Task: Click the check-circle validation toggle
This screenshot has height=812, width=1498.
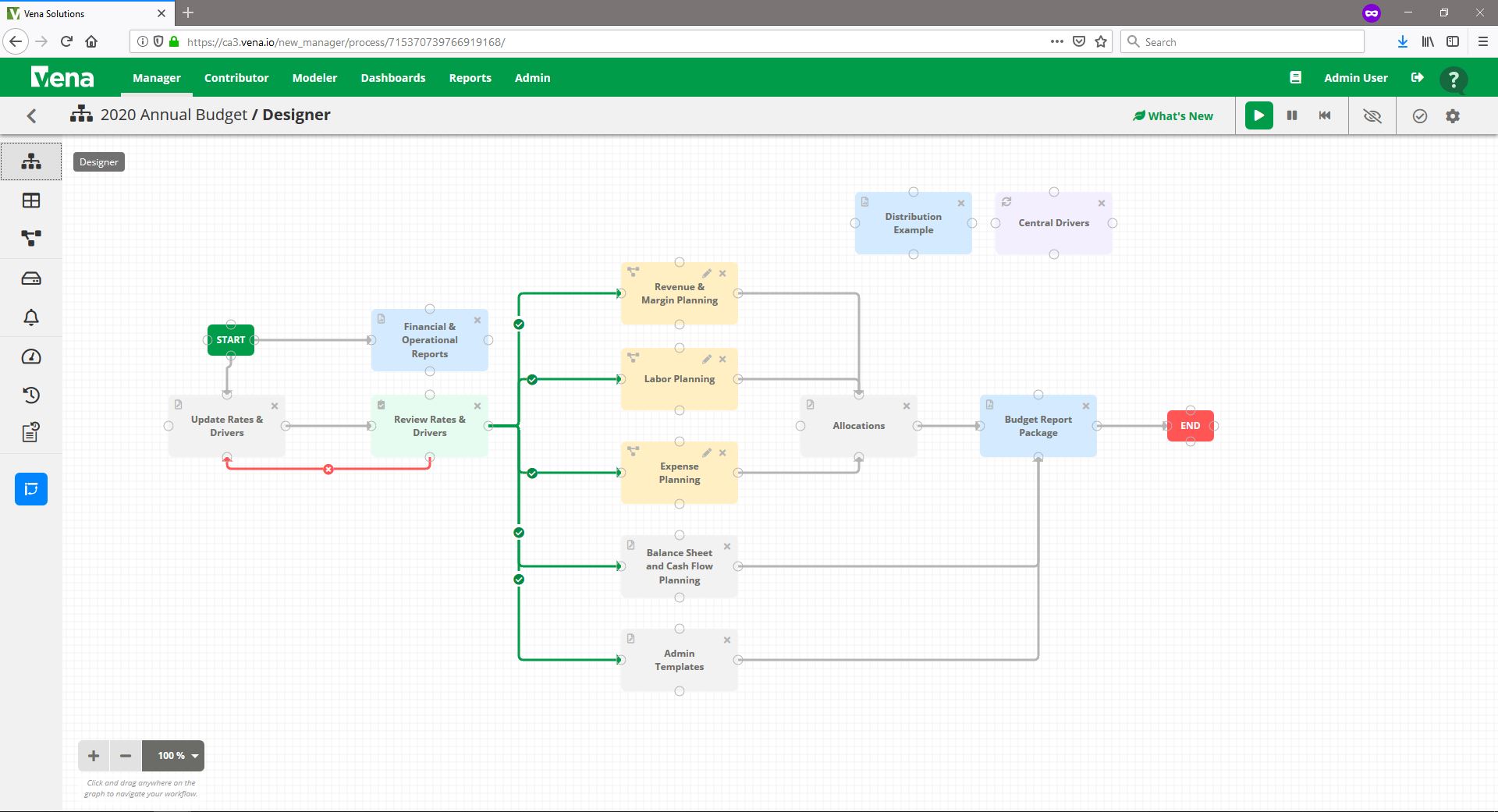Action: click(1420, 115)
